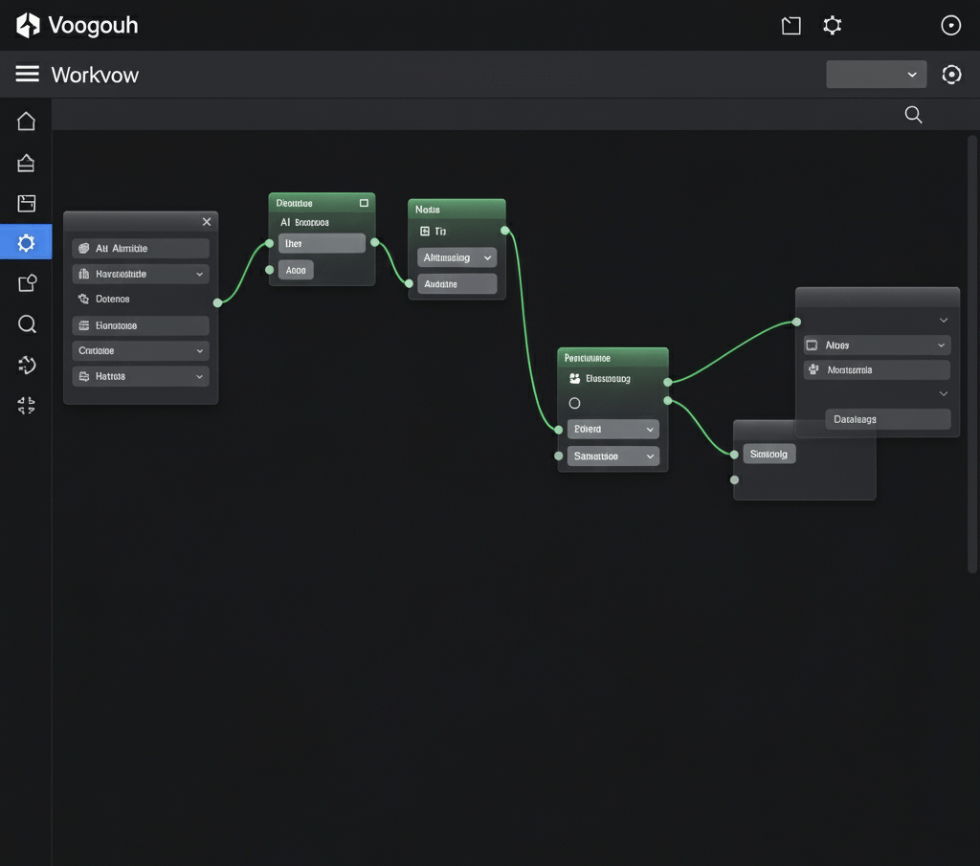This screenshot has width=980, height=866.
Task: Click the Voogouh logo icon
Action: click(28, 26)
